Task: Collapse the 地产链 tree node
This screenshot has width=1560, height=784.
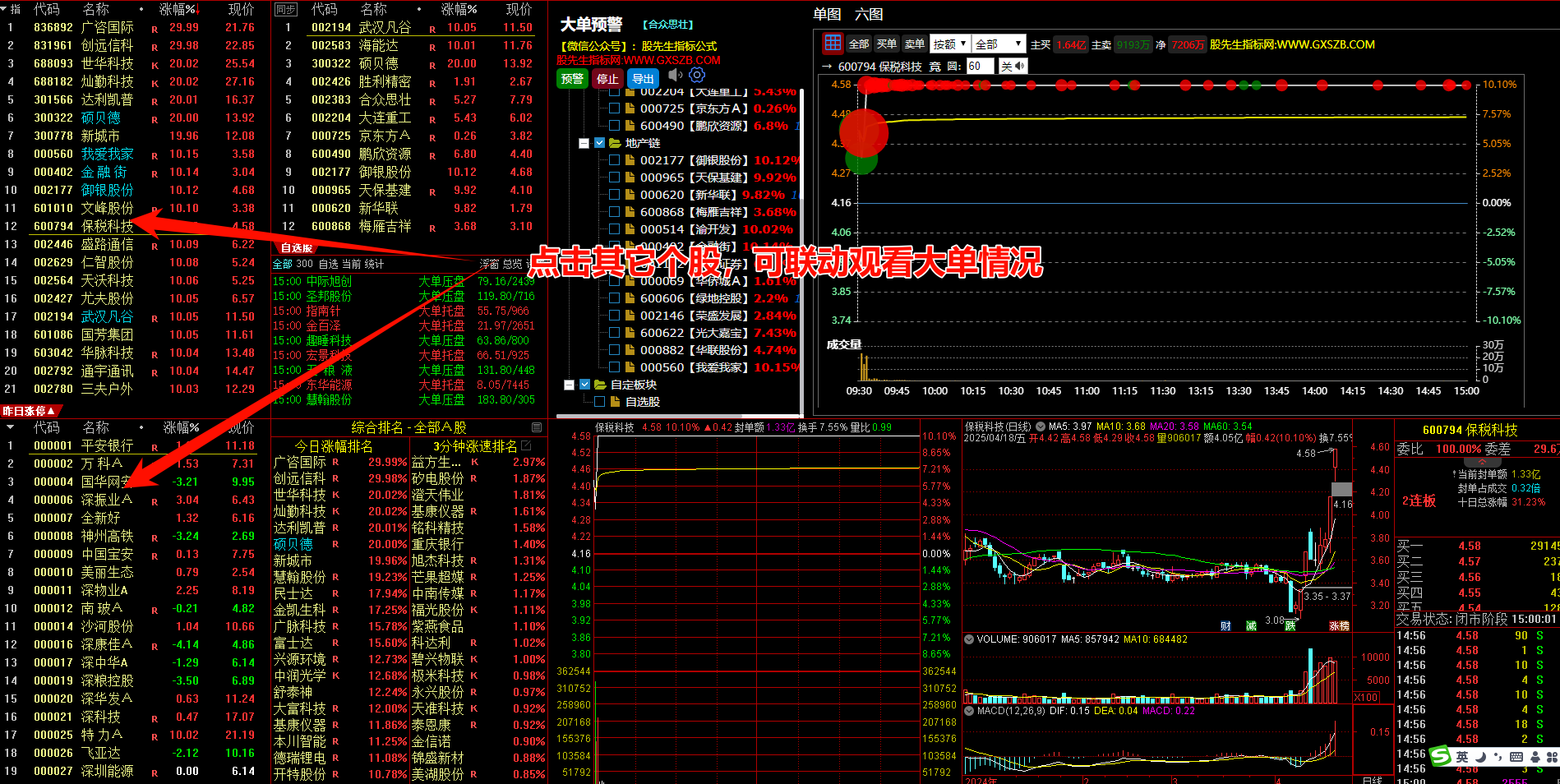Action: pyautogui.click(x=584, y=143)
